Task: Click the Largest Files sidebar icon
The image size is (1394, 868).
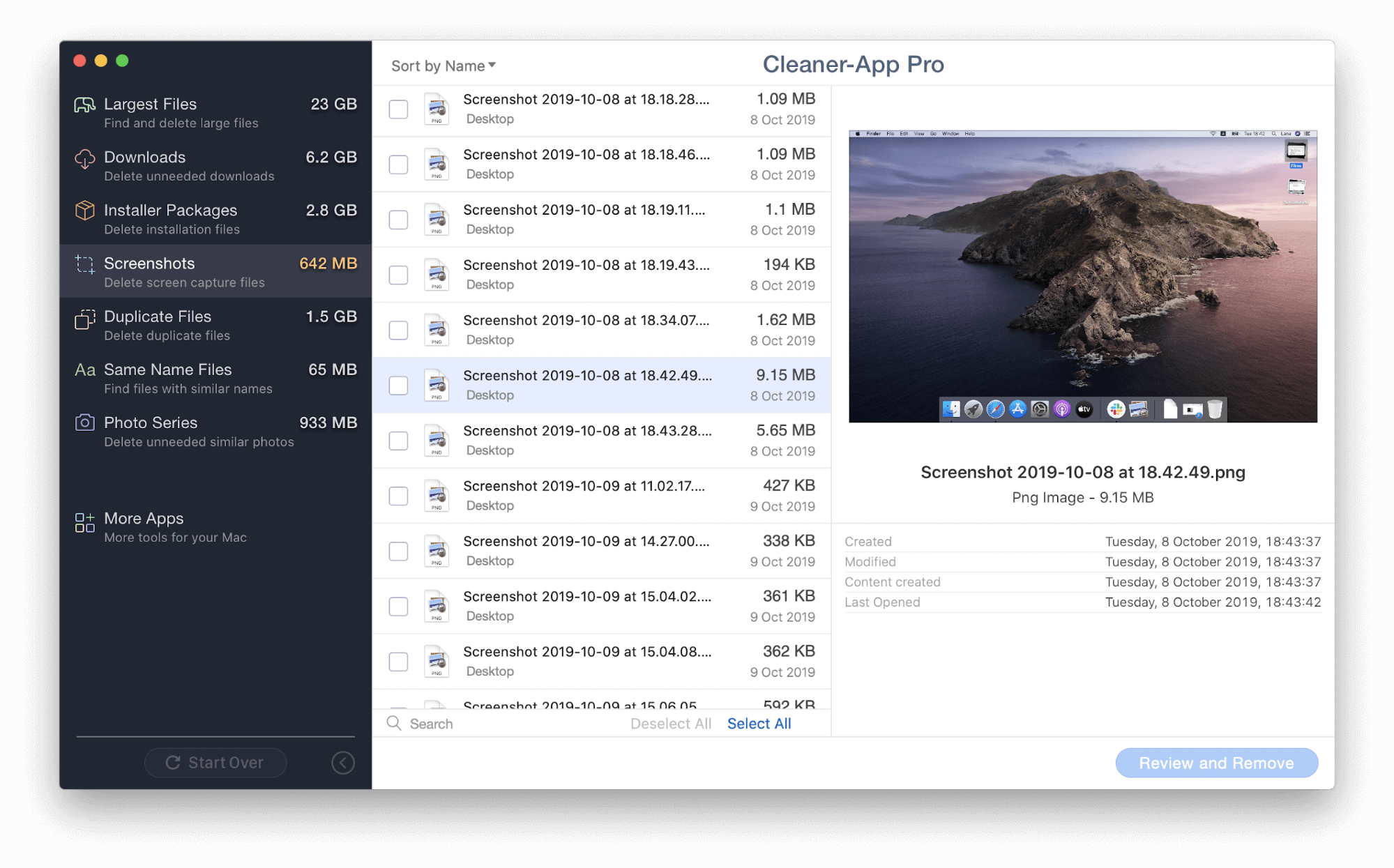Action: click(x=84, y=105)
